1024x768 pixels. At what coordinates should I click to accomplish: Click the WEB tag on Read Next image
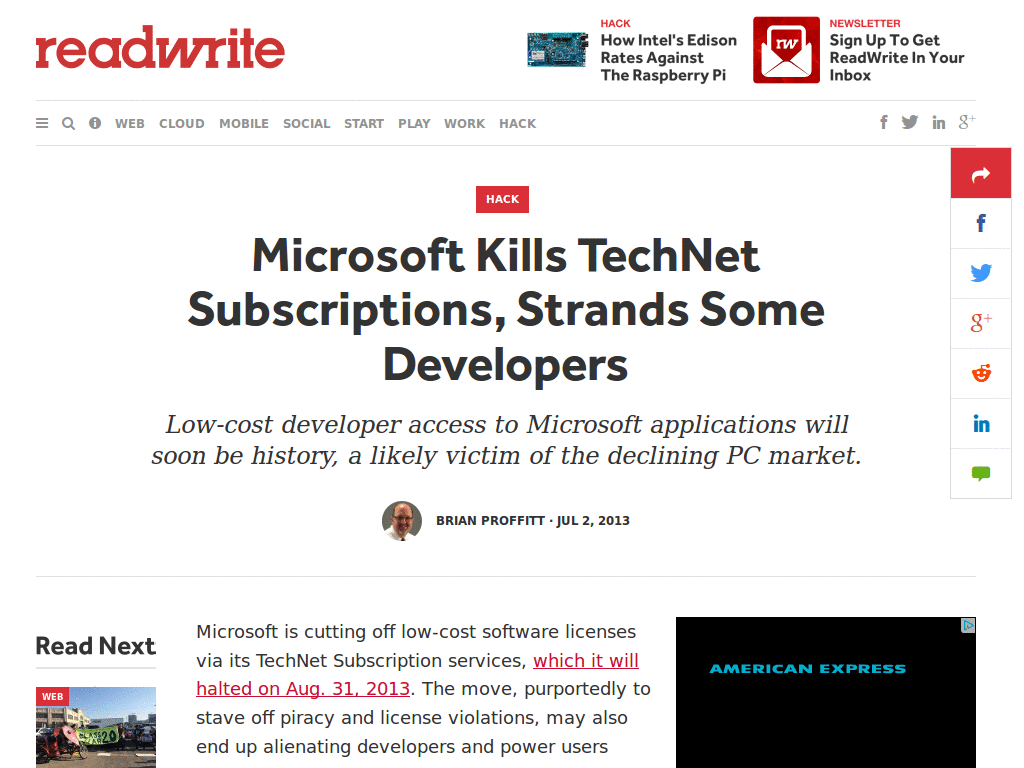[x=52, y=697]
